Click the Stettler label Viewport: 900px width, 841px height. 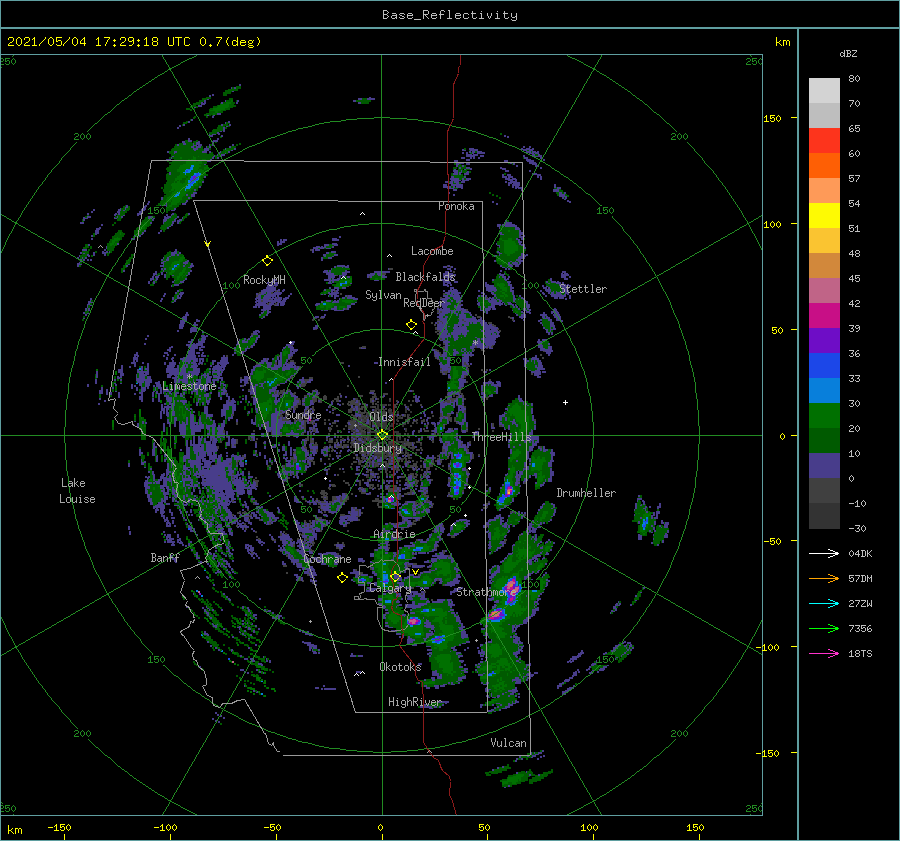pos(583,289)
